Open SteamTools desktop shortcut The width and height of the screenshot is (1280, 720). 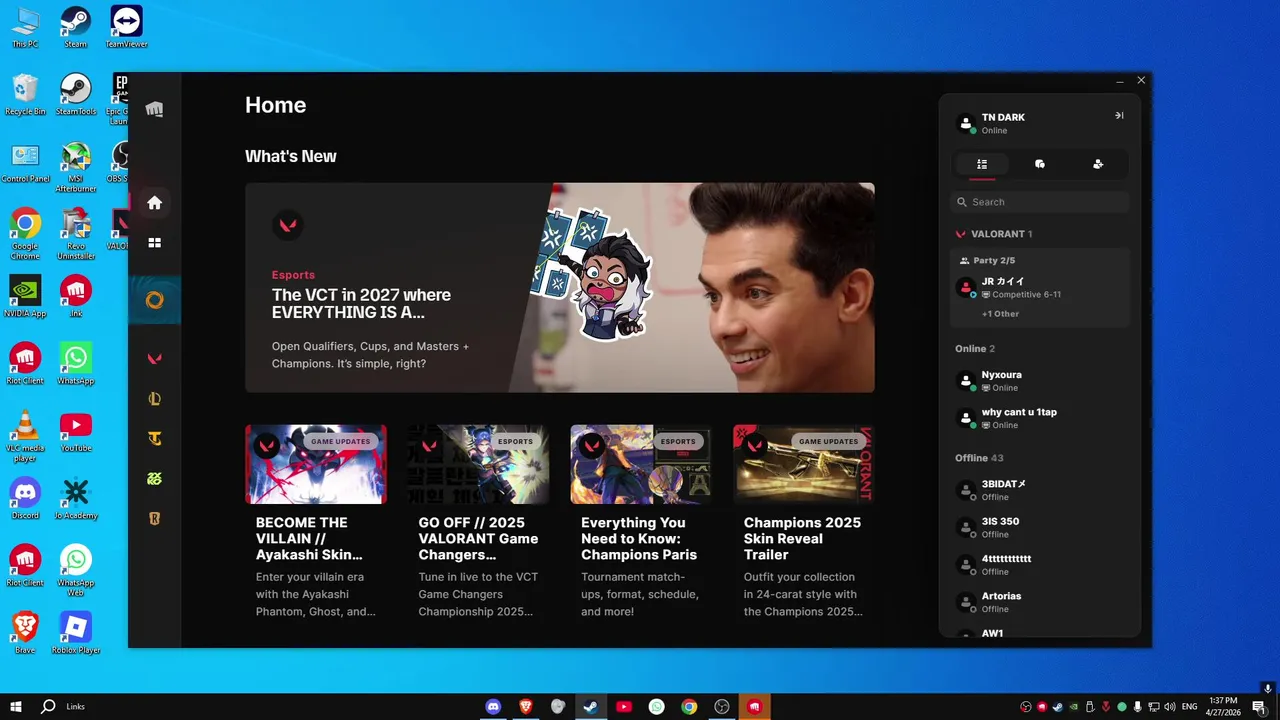(x=75, y=94)
